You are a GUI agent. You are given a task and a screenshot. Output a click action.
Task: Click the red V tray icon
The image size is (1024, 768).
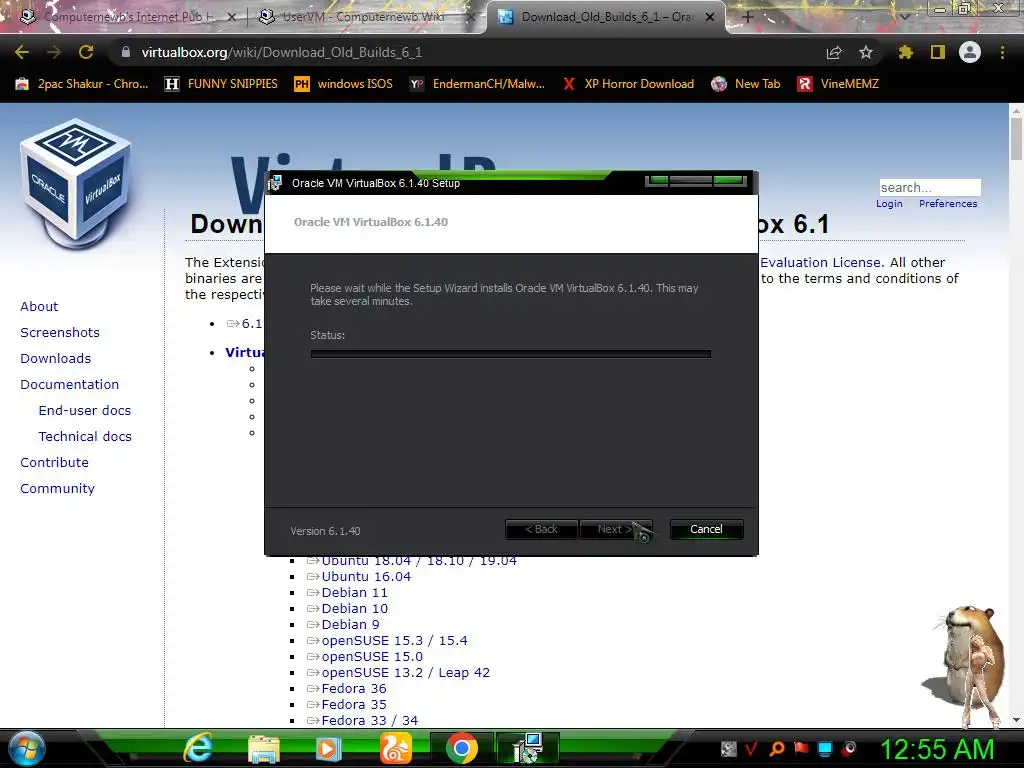752,748
